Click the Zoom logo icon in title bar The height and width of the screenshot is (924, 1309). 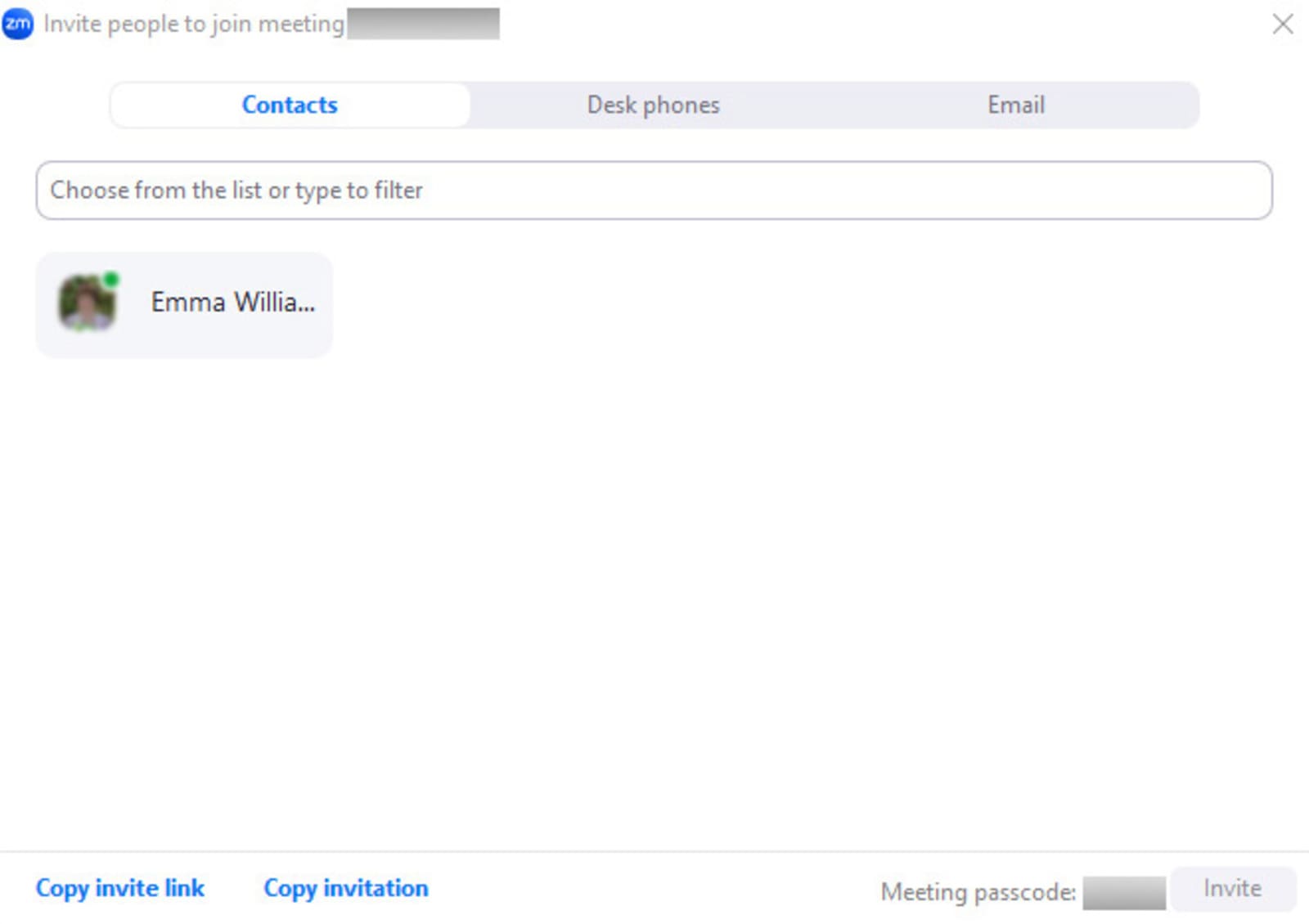tap(18, 24)
